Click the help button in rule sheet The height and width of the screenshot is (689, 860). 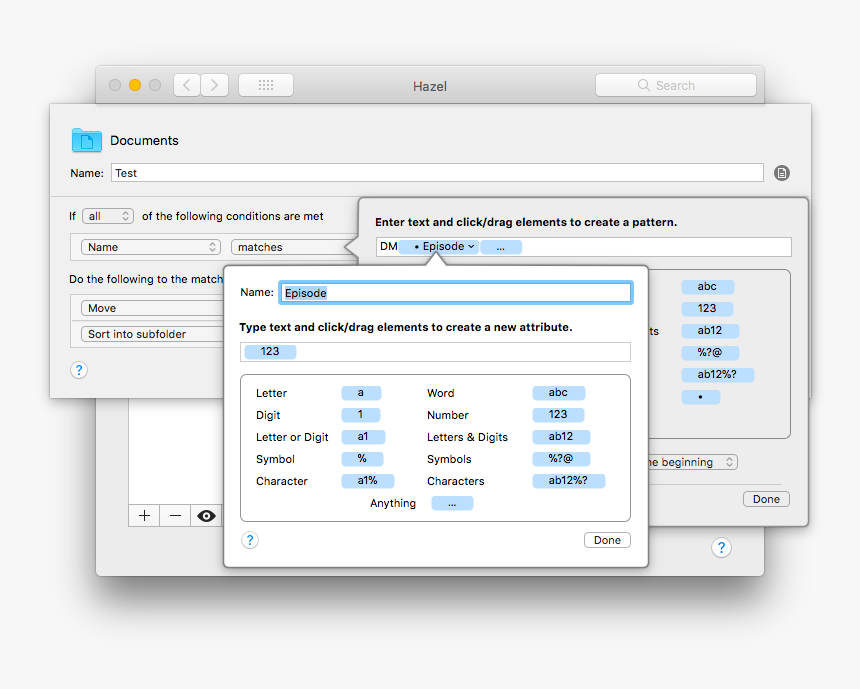[79, 370]
